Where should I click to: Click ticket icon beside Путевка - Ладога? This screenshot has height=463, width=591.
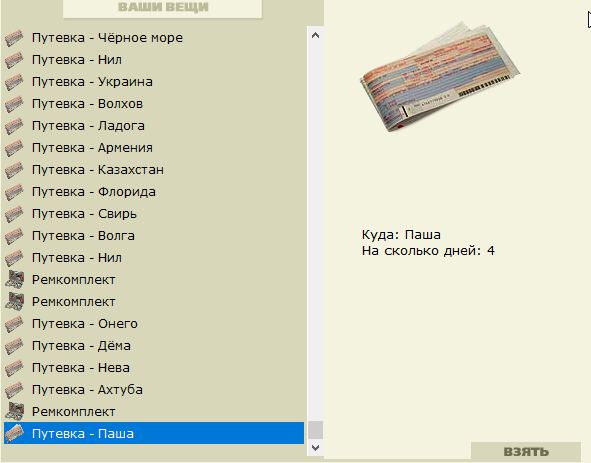click(14, 126)
